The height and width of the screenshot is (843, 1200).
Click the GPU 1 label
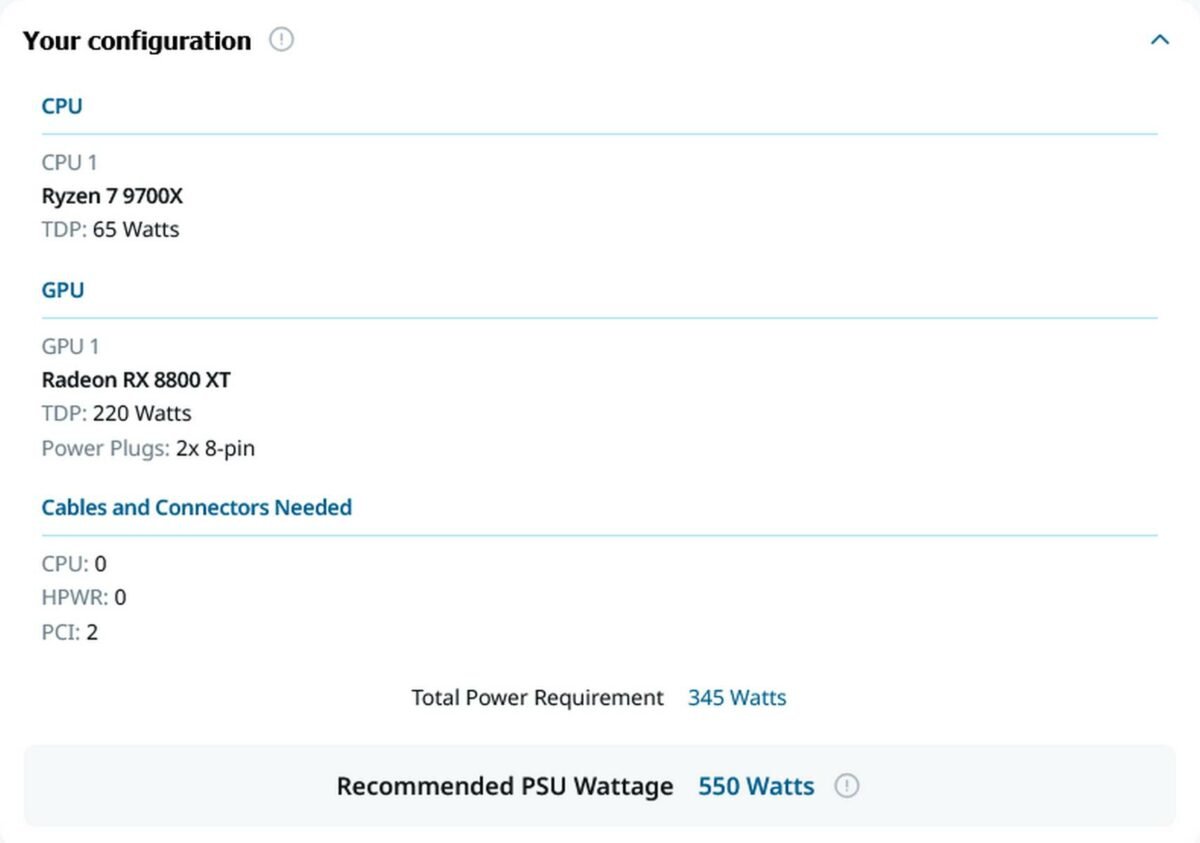tap(70, 346)
